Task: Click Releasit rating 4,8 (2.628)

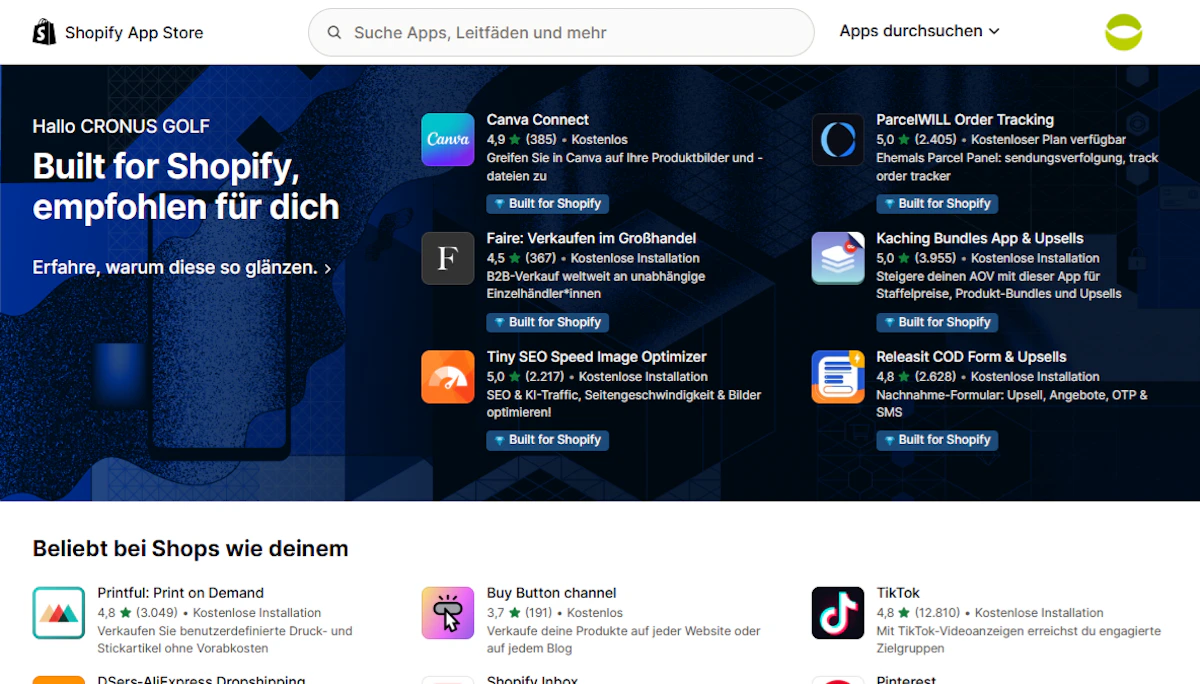Action: 916,377
